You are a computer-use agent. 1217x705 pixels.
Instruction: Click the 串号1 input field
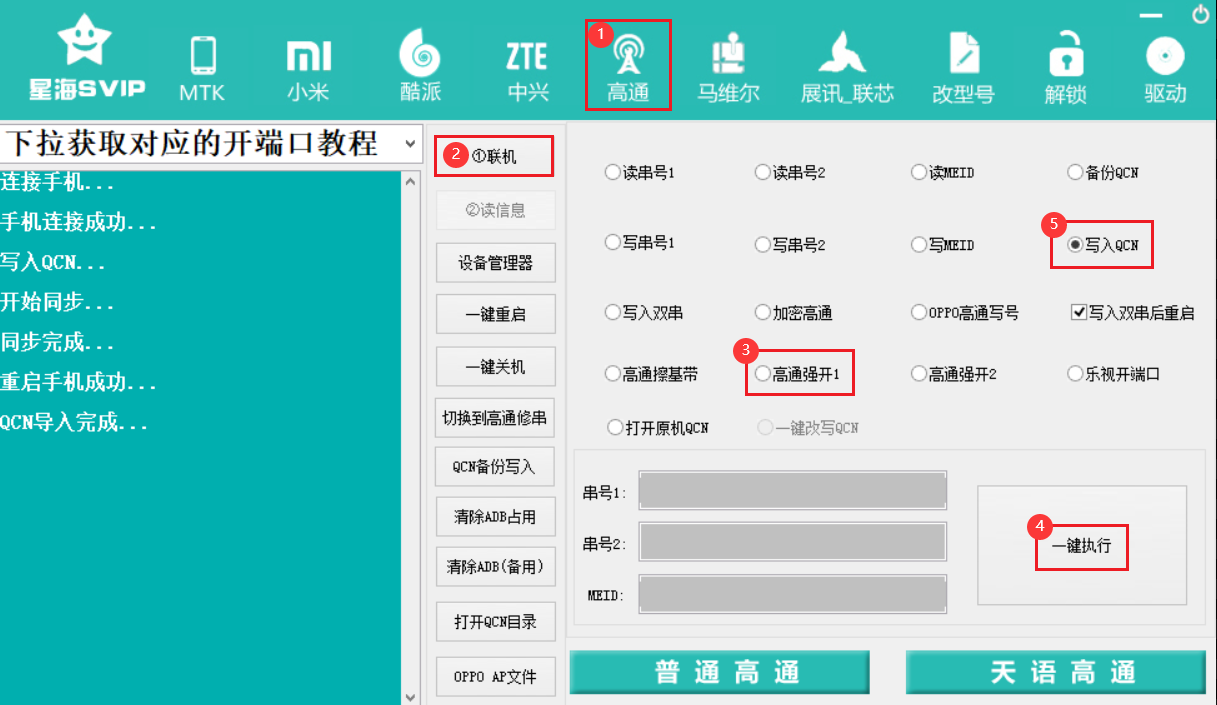(x=793, y=491)
